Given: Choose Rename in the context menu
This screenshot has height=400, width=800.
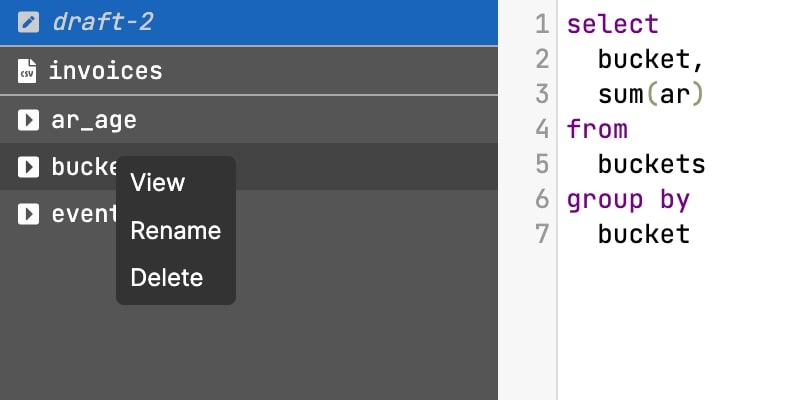Looking at the screenshot, I should (176, 231).
